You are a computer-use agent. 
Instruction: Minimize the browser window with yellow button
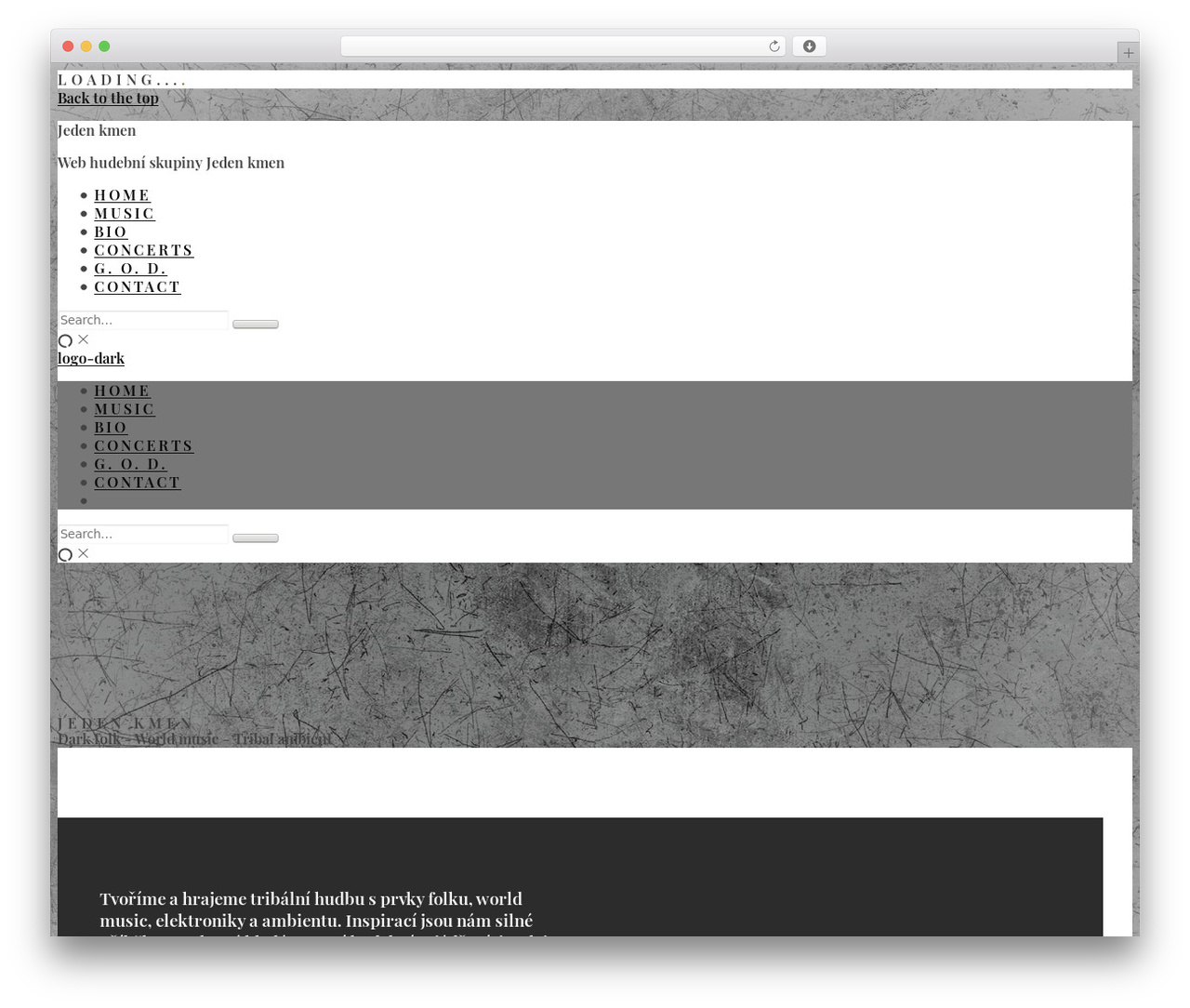point(86,46)
